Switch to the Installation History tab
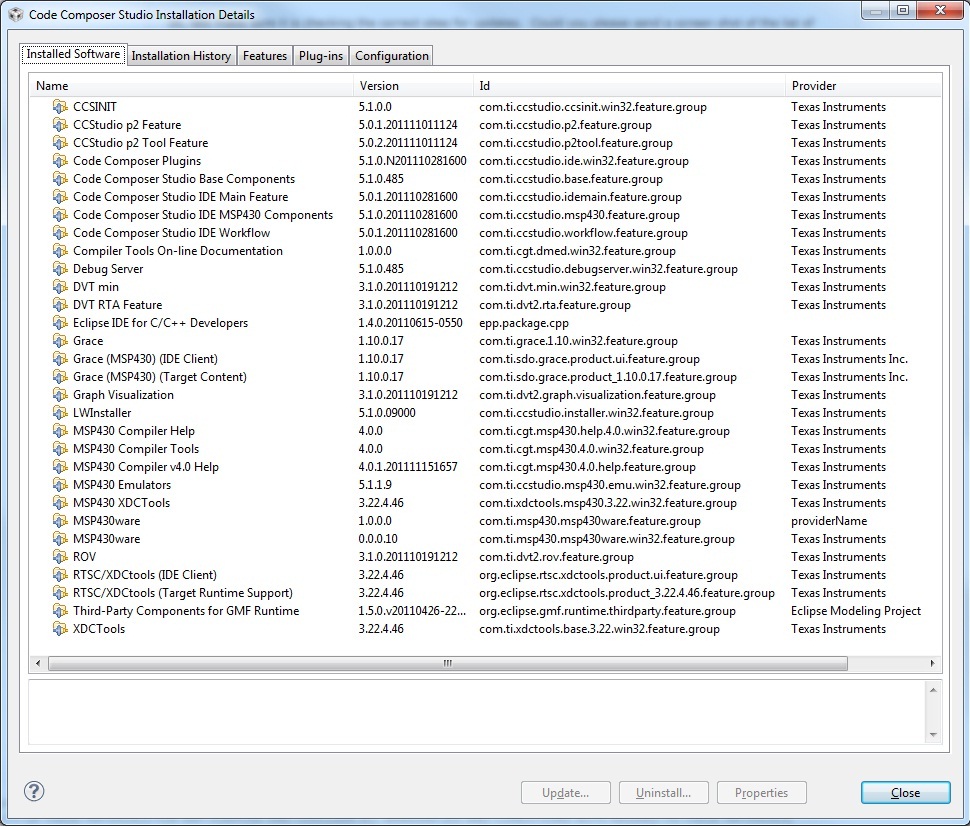 181,56
